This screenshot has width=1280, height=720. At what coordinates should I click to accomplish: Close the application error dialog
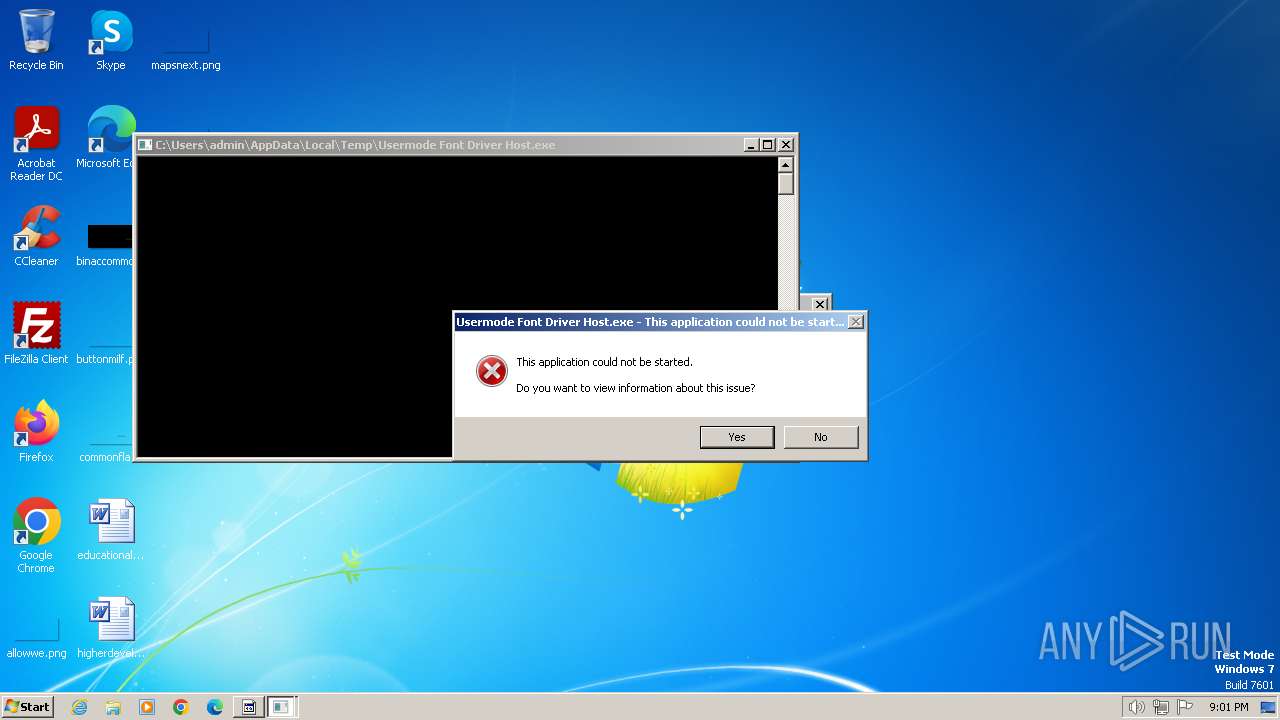pyautogui.click(x=856, y=322)
